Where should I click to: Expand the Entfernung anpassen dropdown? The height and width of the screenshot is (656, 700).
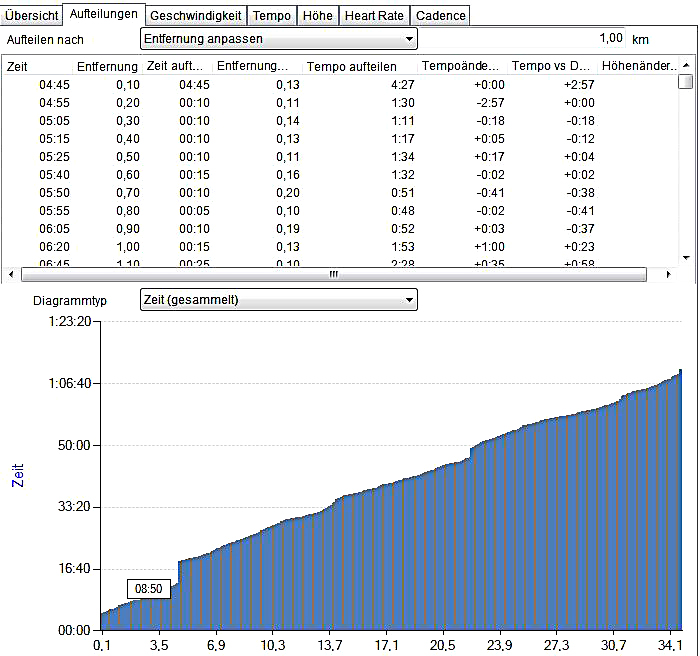[278, 39]
